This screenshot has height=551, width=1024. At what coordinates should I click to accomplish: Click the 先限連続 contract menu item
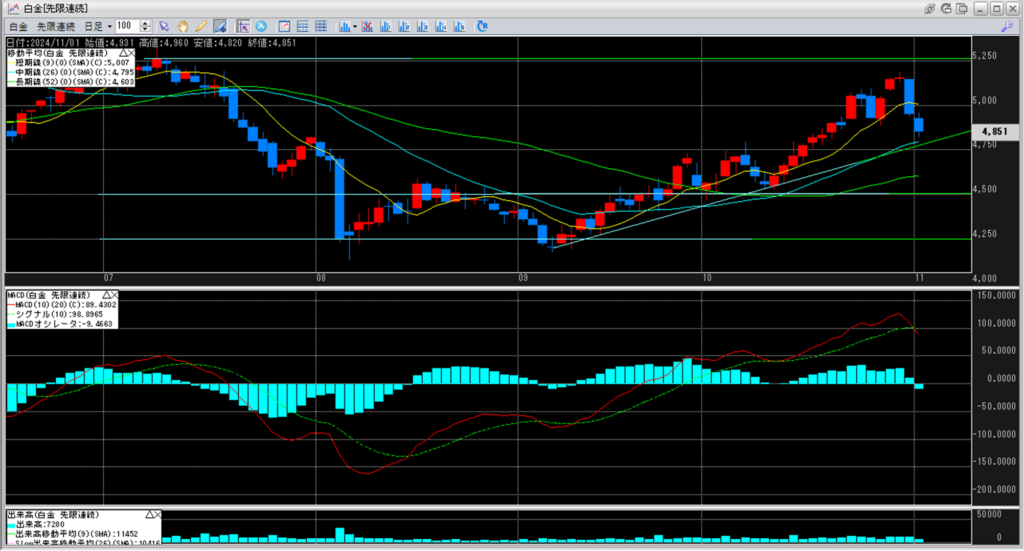(x=55, y=25)
